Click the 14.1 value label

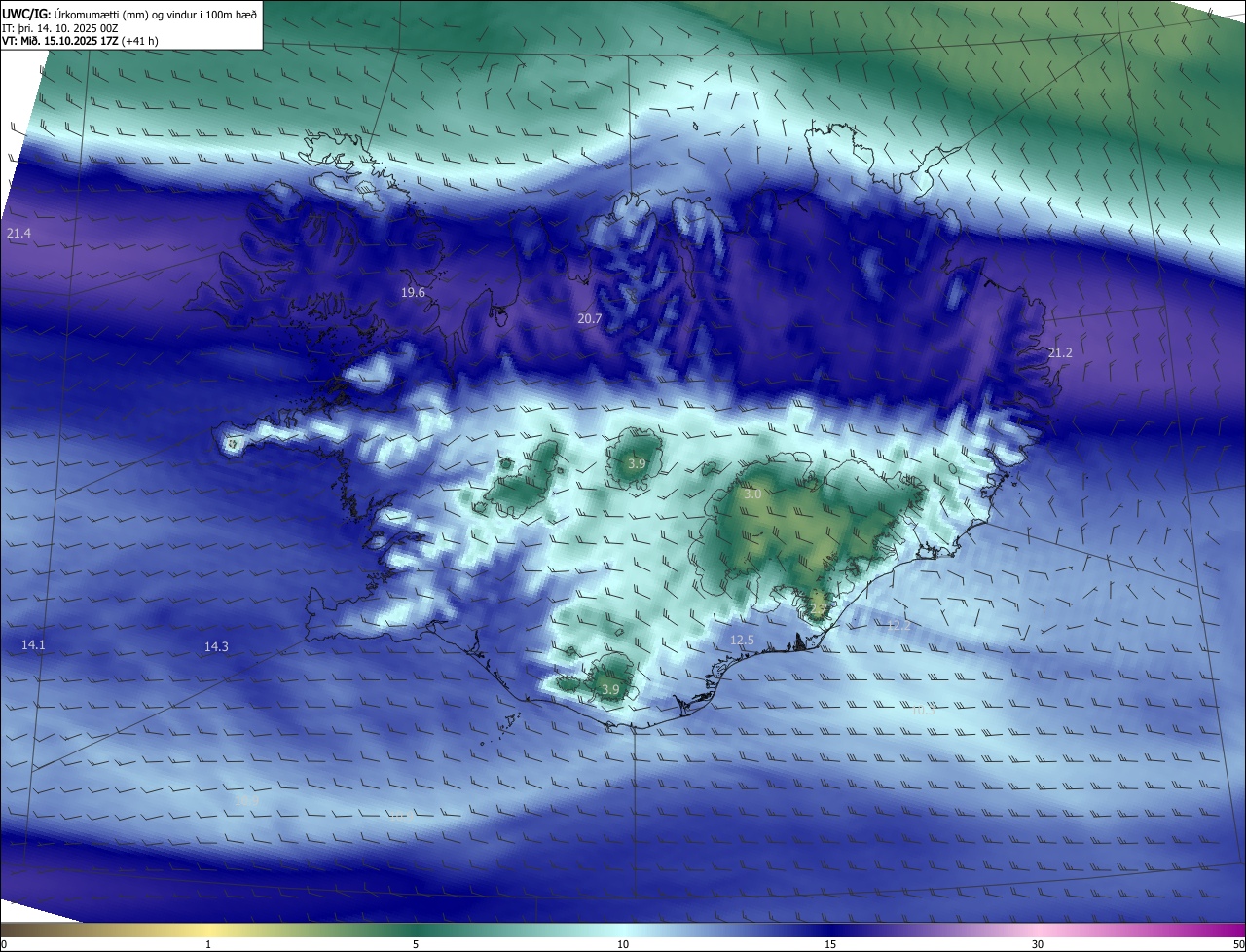(x=33, y=644)
